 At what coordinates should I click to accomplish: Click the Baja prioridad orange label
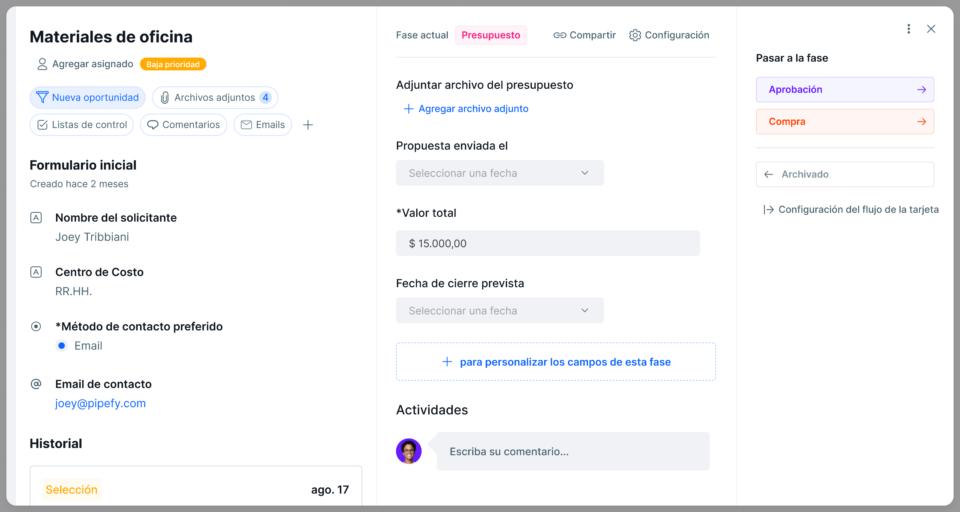(x=173, y=64)
